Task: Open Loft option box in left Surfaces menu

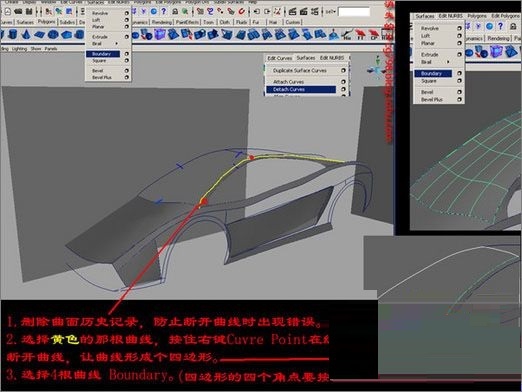Action: [x=126, y=20]
